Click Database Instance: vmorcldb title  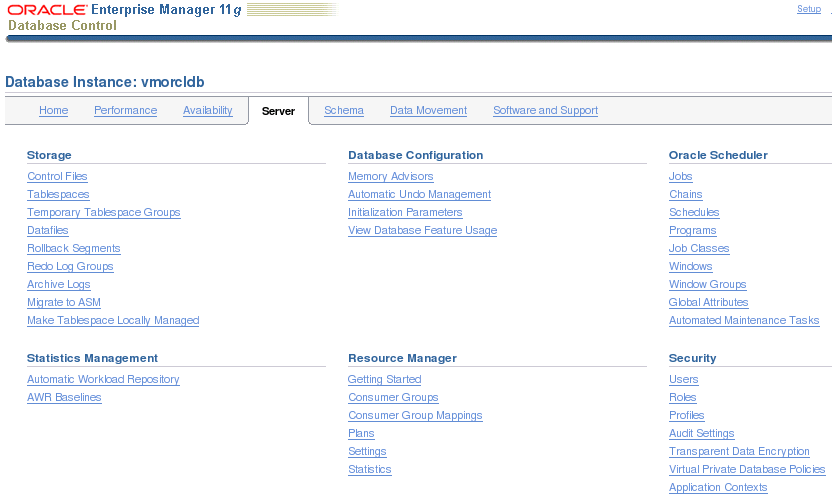(105, 82)
